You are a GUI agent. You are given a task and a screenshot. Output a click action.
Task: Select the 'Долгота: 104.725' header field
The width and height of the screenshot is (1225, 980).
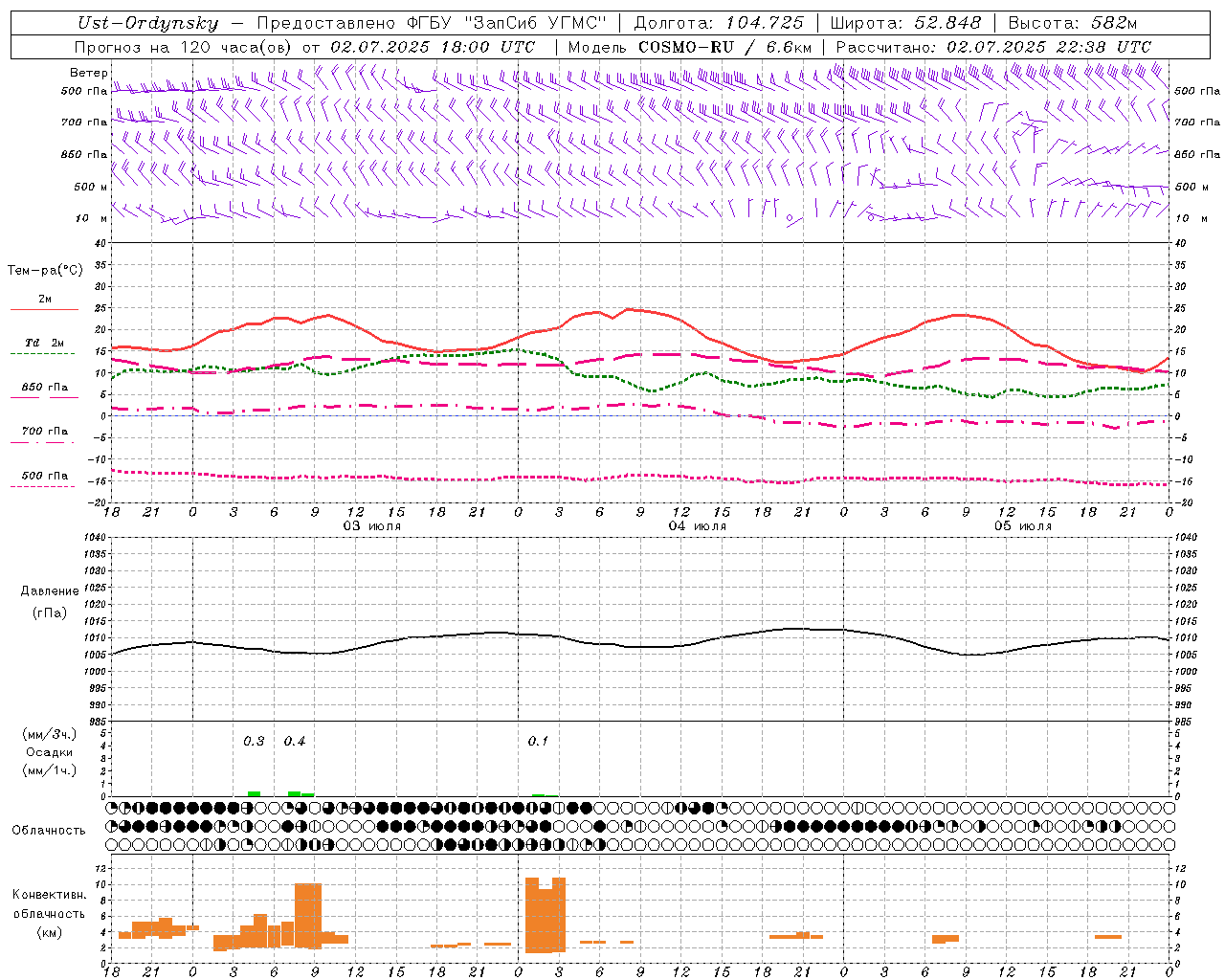click(719, 23)
